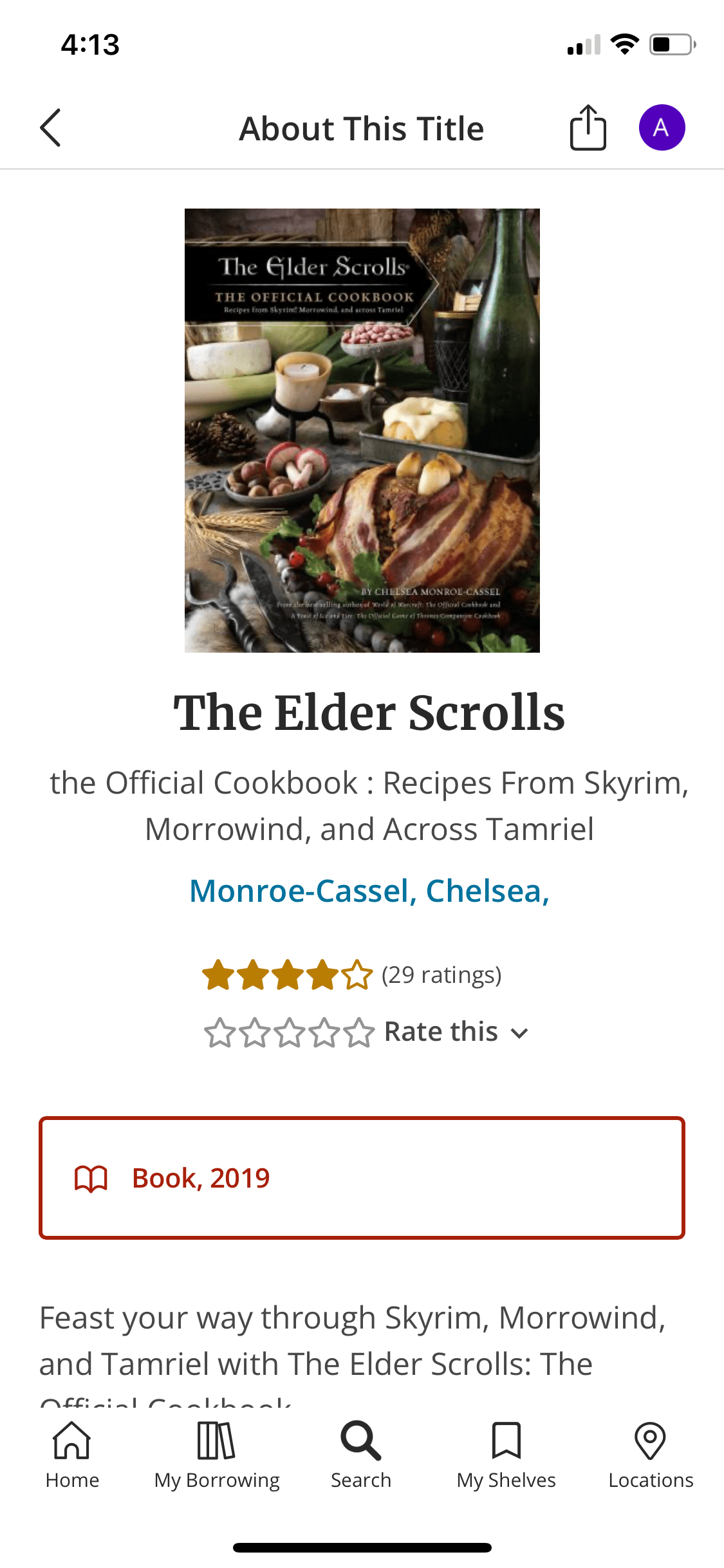The width and height of the screenshot is (724, 1568).
Task: Rate this title five stars
Action: tap(359, 1032)
